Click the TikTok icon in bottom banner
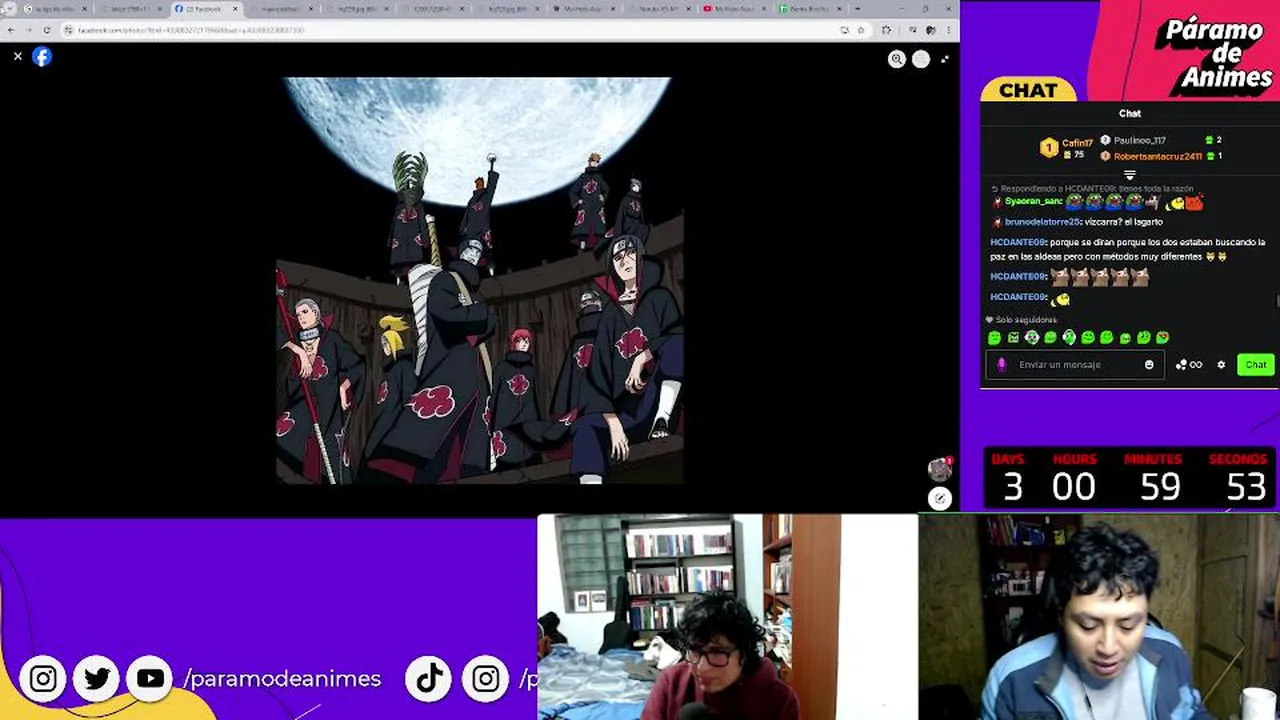The width and height of the screenshot is (1280, 720). point(429,679)
